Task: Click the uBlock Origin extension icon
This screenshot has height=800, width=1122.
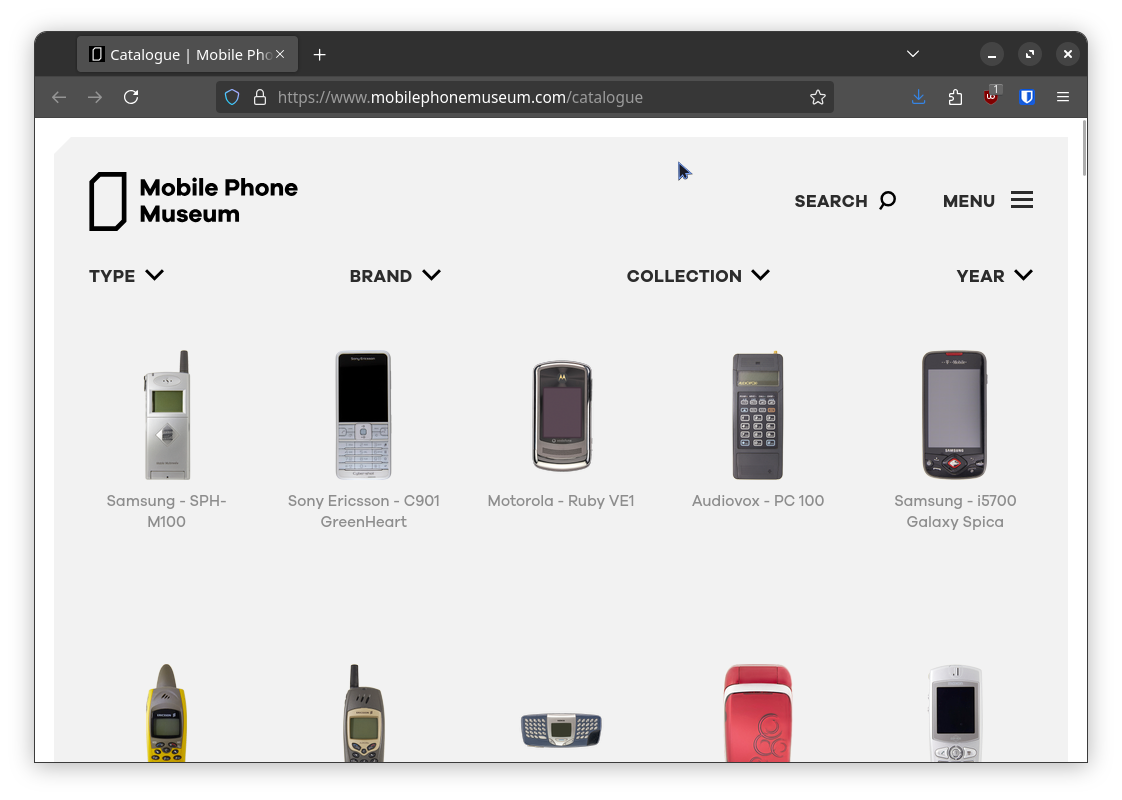Action: pyautogui.click(x=991, y=96)
